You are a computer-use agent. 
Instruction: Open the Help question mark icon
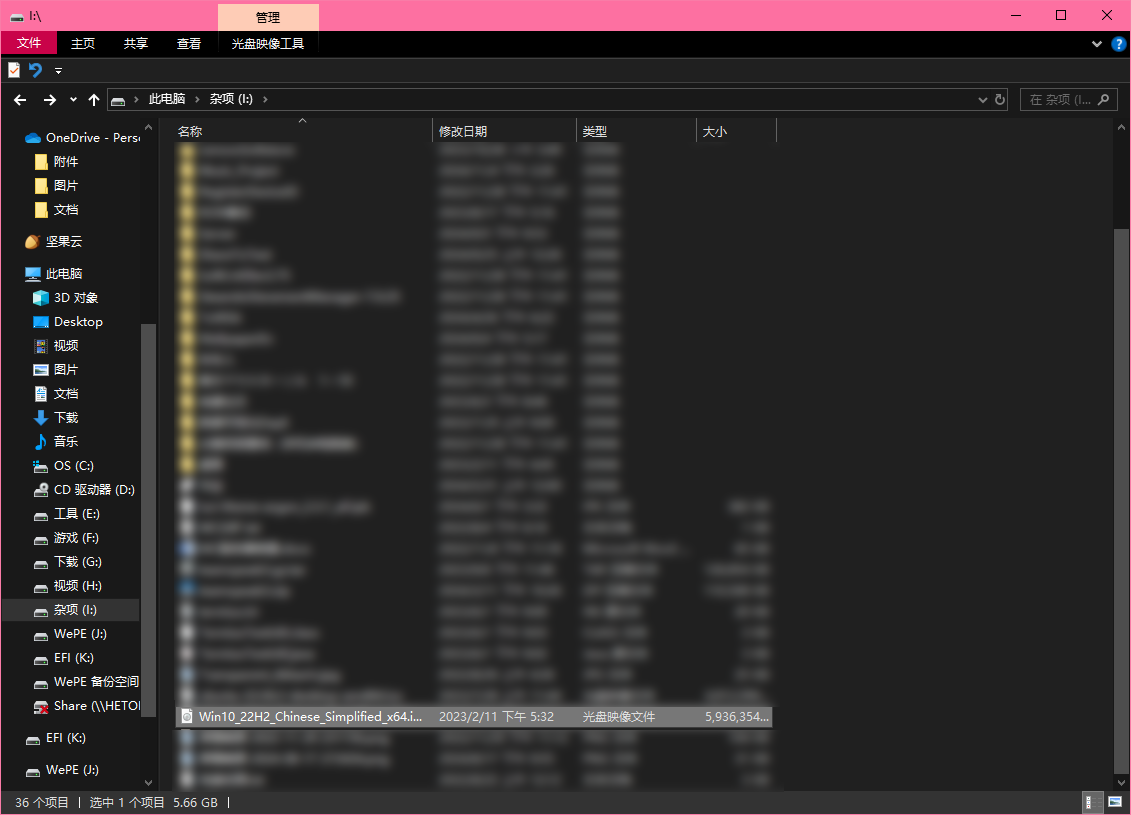pos(1118,44)
